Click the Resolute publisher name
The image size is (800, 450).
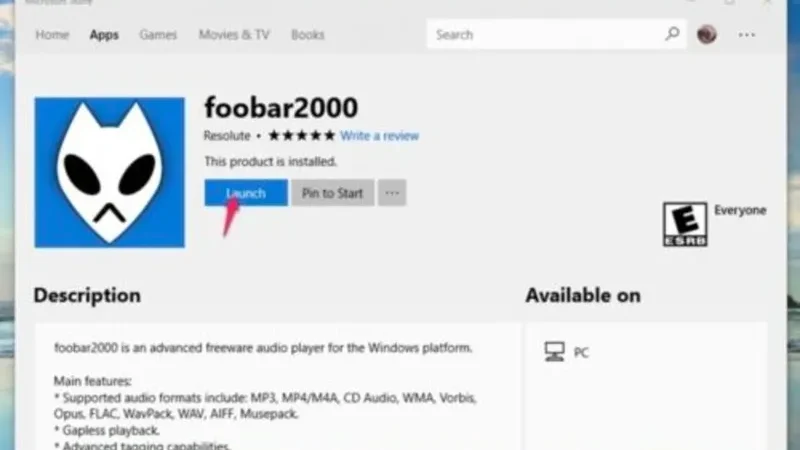pos(227,136)
